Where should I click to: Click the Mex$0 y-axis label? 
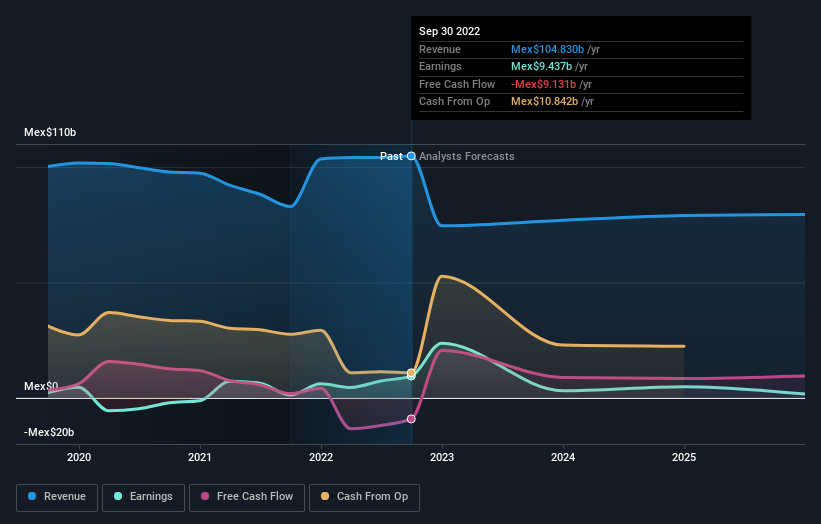(41, 386)
